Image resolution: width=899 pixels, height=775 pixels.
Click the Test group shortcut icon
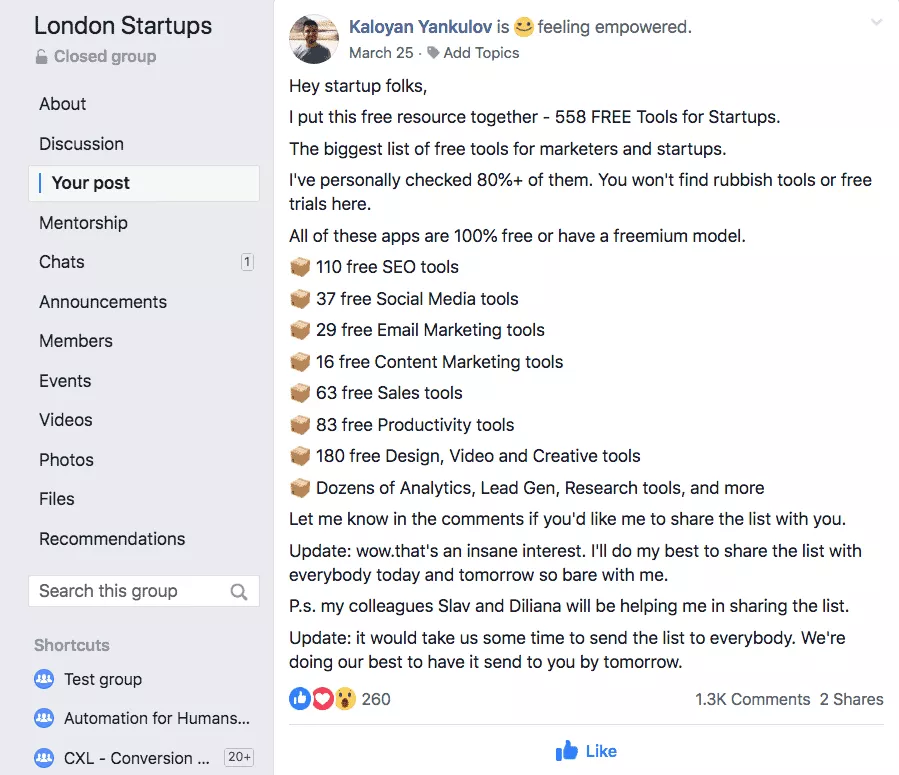(x=44, y=680)
